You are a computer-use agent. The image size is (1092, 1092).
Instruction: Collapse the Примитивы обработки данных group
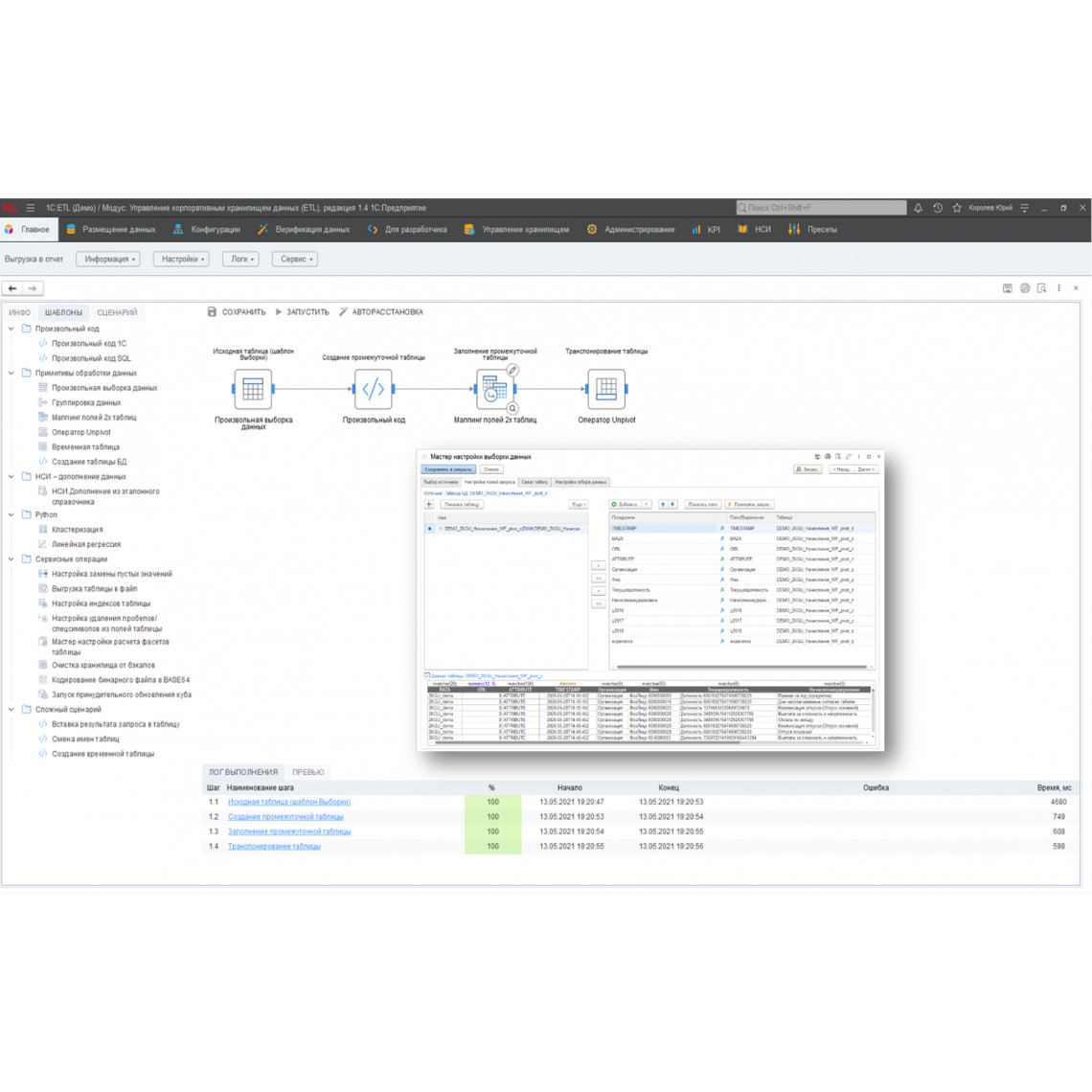[x=11, y=374]
